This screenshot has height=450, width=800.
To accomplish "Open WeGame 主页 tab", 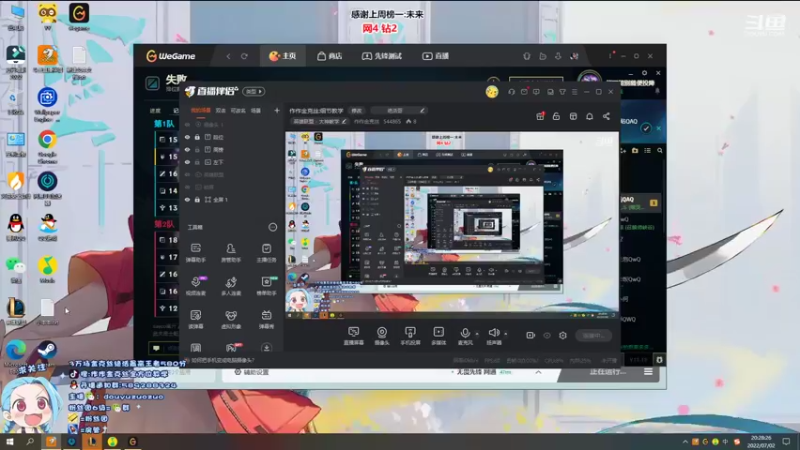I will point(283,56).
